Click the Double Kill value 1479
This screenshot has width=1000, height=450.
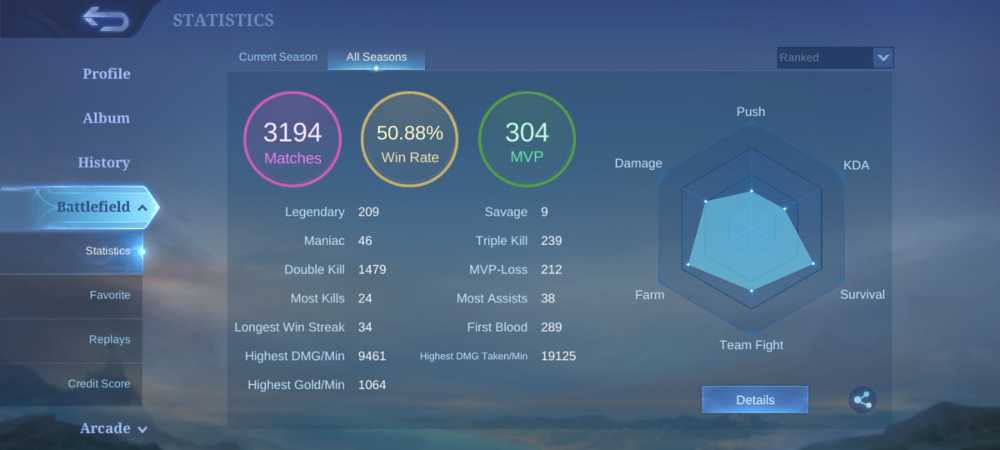tap(372, 270)
